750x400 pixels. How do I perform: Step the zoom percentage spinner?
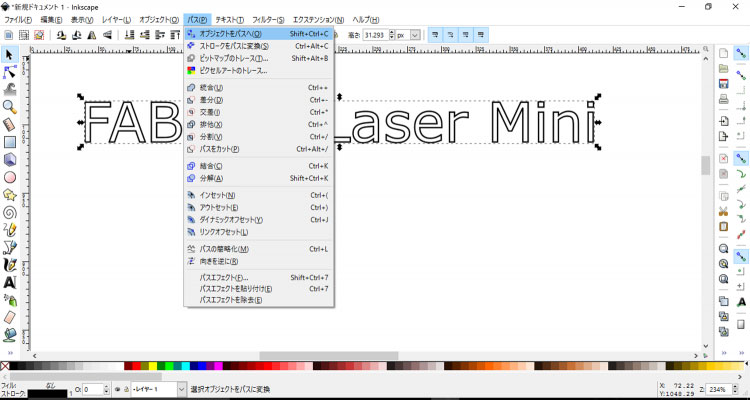tap(734, 389)
